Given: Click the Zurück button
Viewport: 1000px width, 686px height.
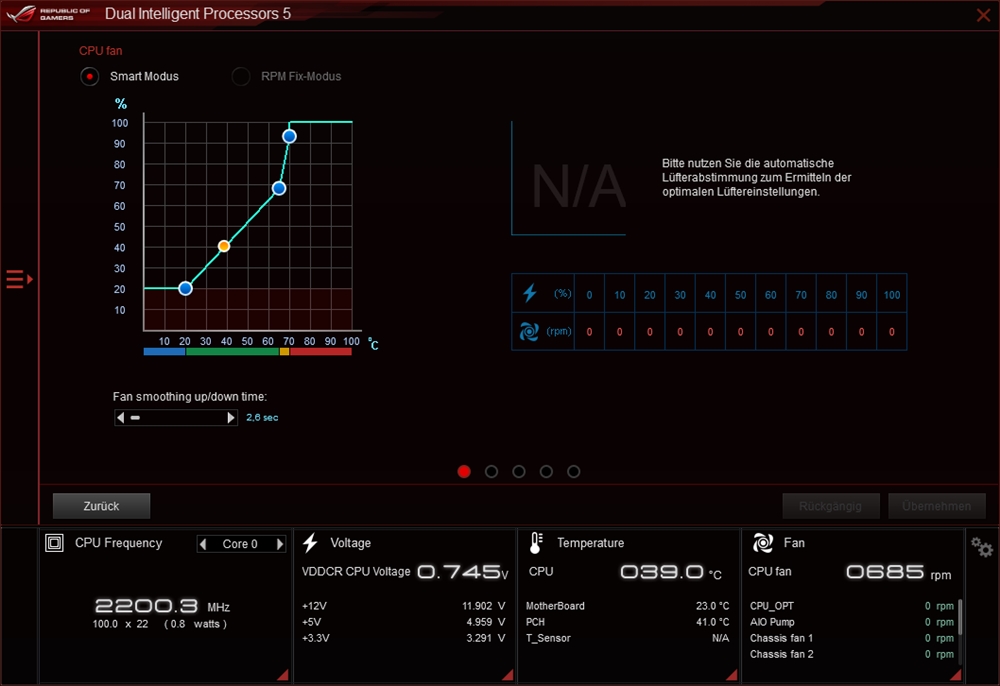Looking at the screenshot, I should 101,506.
